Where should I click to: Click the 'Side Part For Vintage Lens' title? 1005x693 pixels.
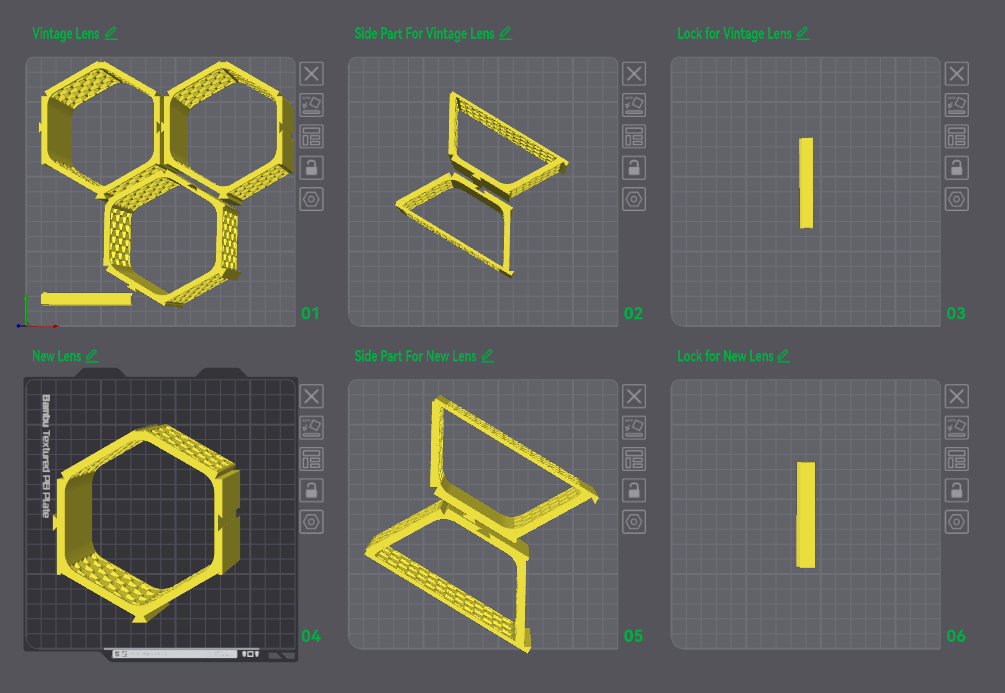424,33
